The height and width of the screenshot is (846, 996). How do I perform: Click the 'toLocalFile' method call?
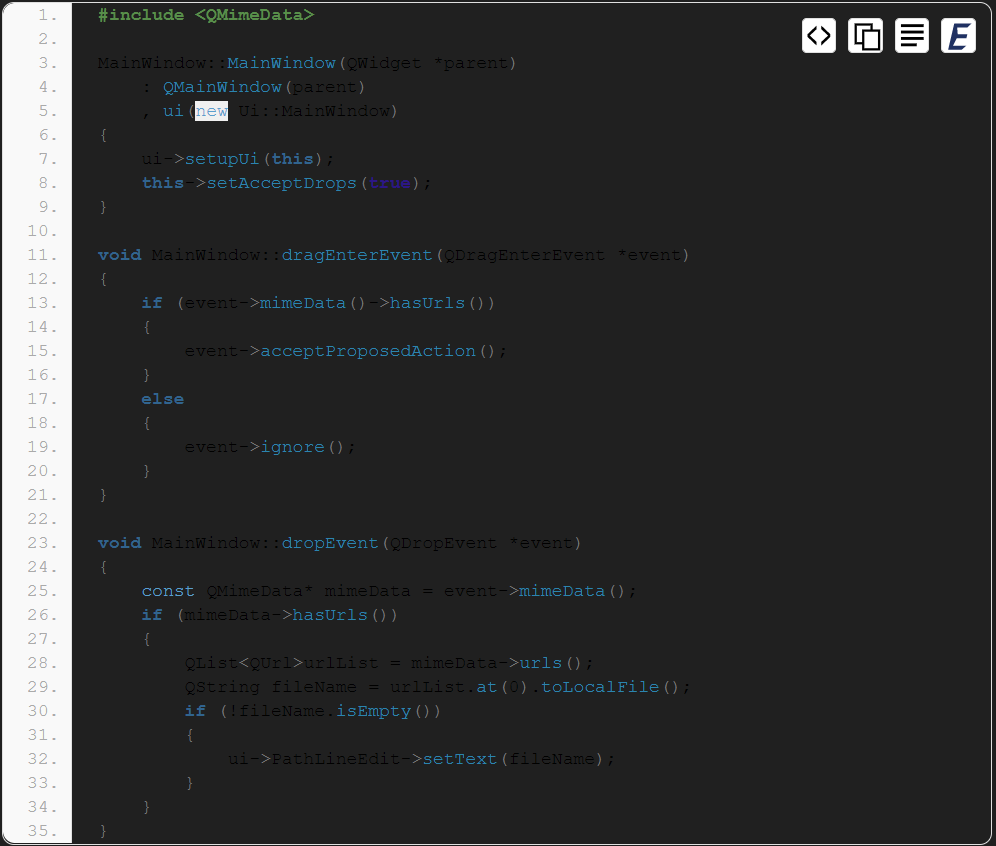[x=600, y=687]
